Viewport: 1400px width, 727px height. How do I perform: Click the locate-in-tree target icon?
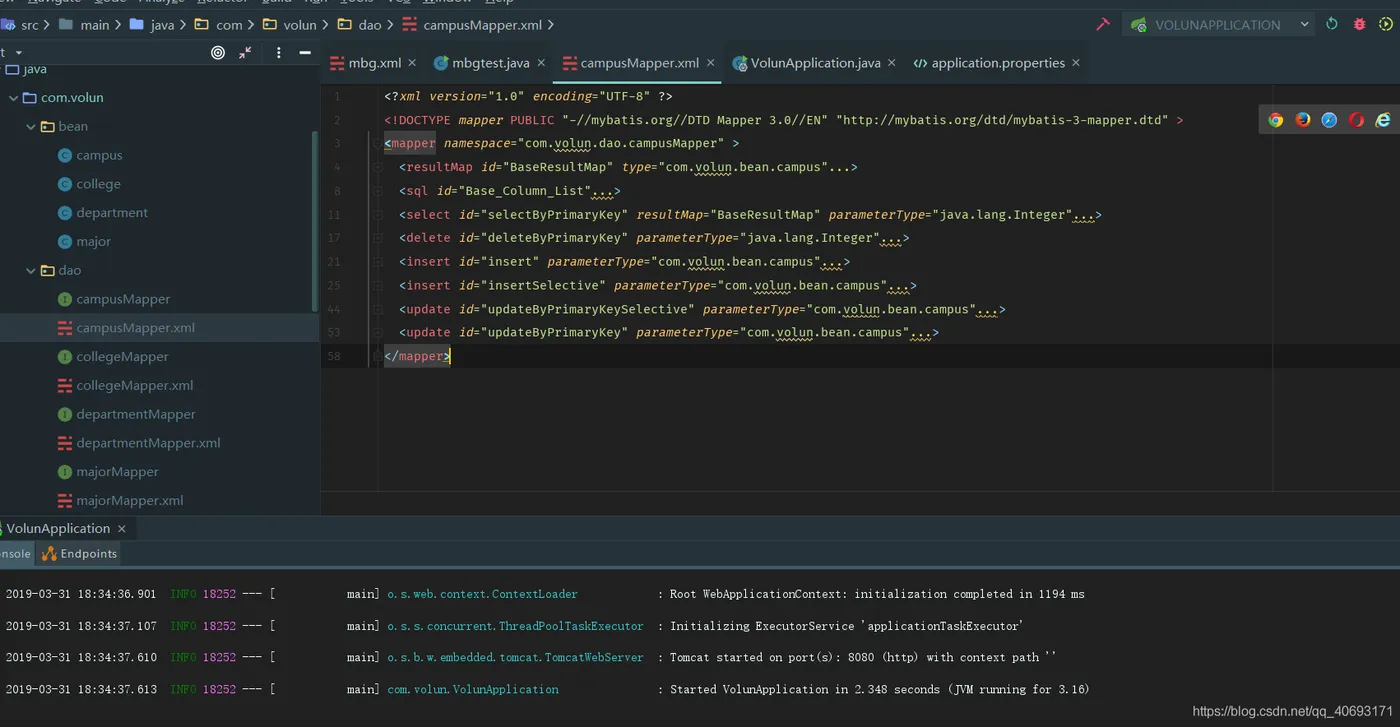point(218,53)
